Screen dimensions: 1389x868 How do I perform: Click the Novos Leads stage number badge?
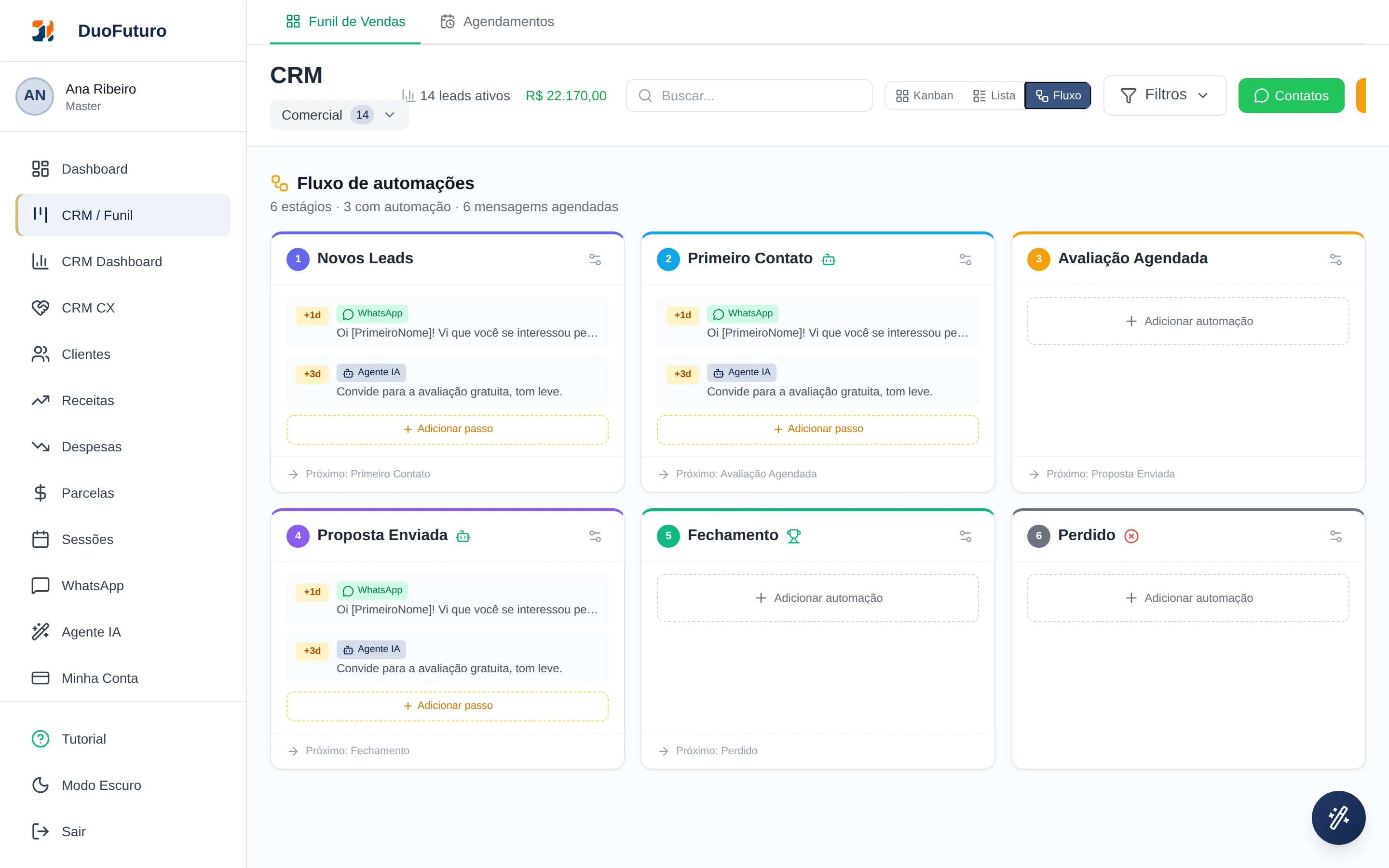point(298,259)
